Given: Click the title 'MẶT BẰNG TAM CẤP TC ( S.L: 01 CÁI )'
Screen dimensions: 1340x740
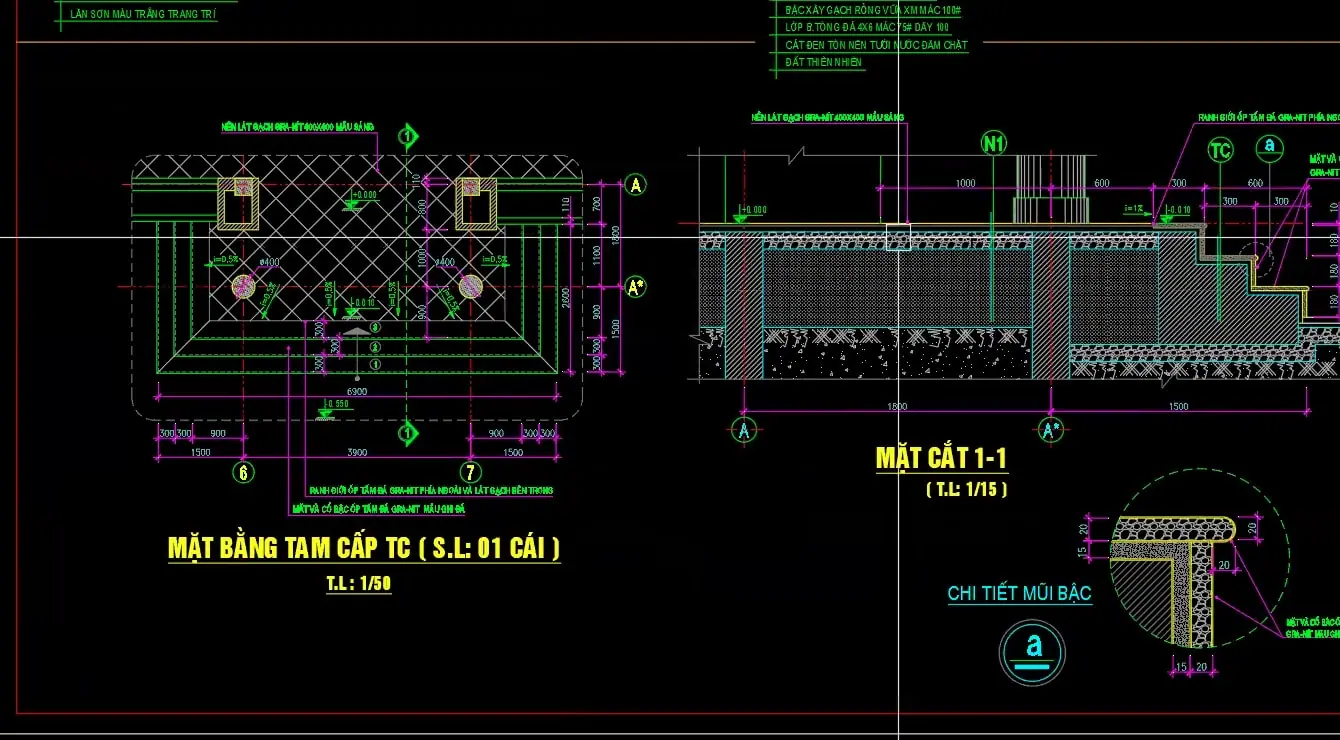Looking at the screenshot, I should click(364, 548).
